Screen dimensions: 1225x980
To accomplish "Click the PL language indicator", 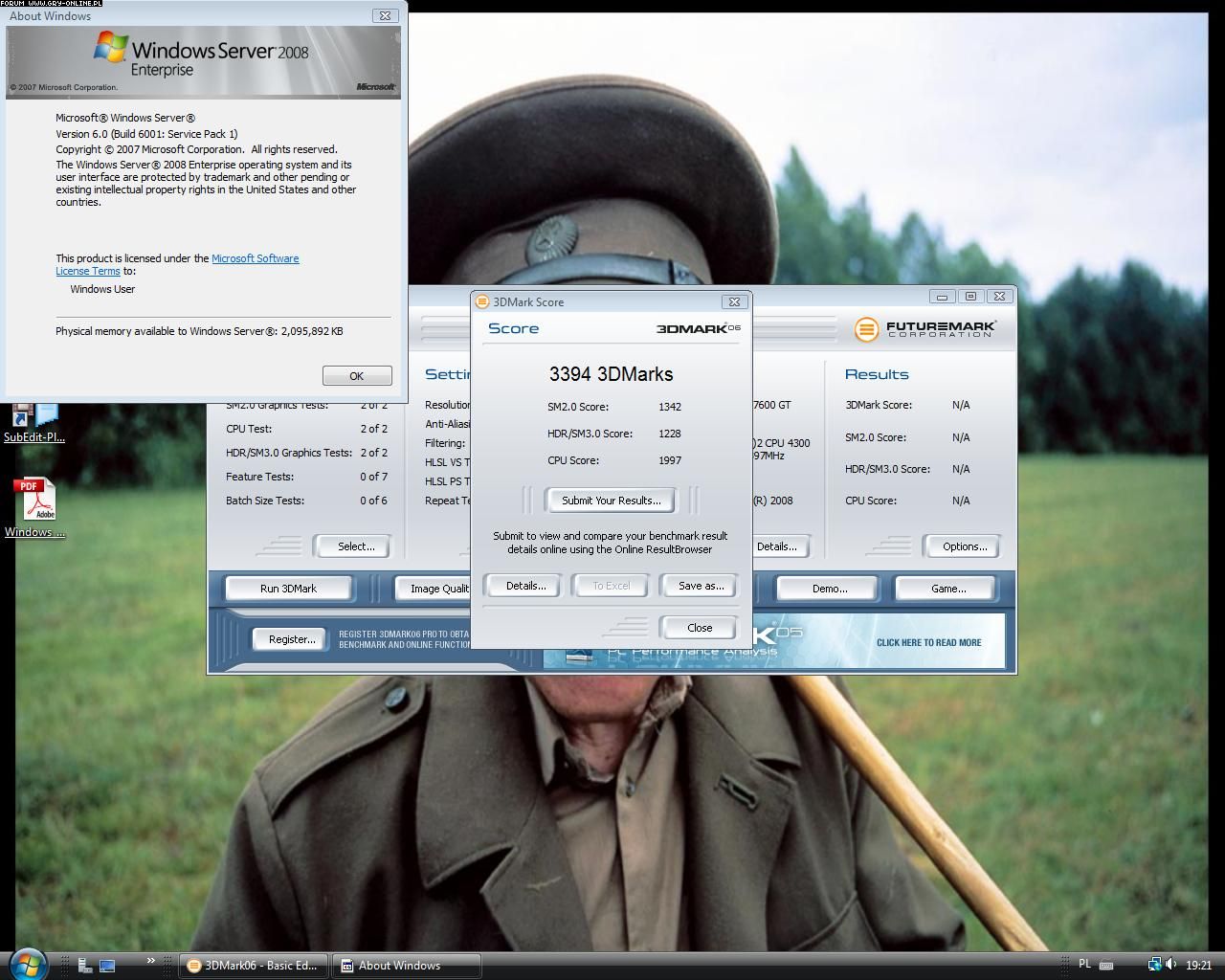I will pos(1084,965).
